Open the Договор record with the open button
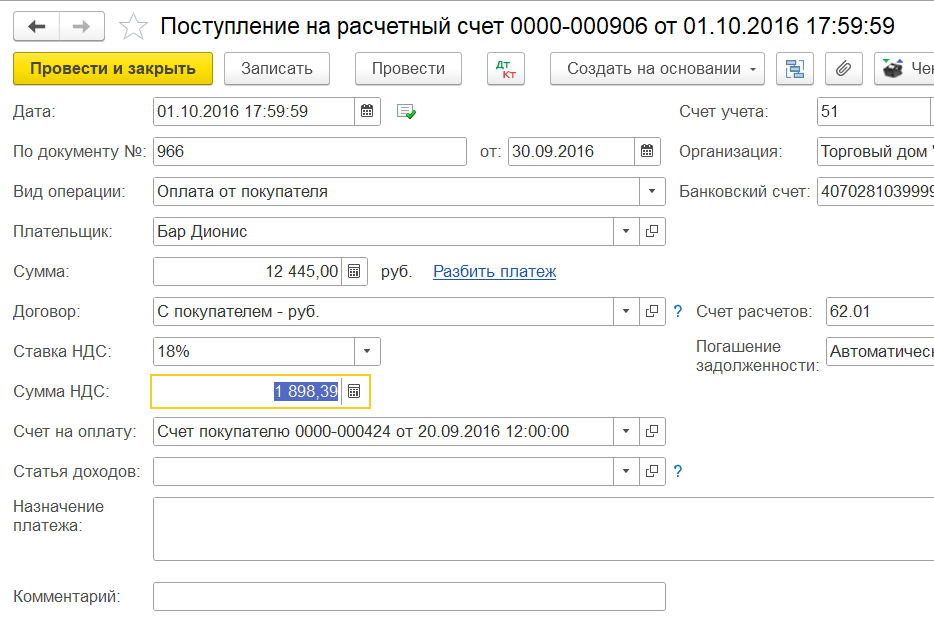934x630 pixels. tap(652, 311)
